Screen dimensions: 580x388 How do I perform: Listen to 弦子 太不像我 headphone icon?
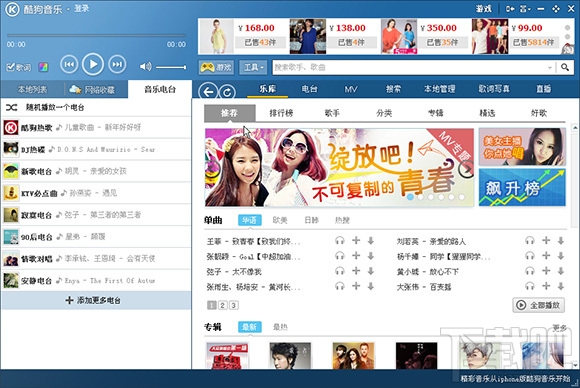(x=340, y=271)
